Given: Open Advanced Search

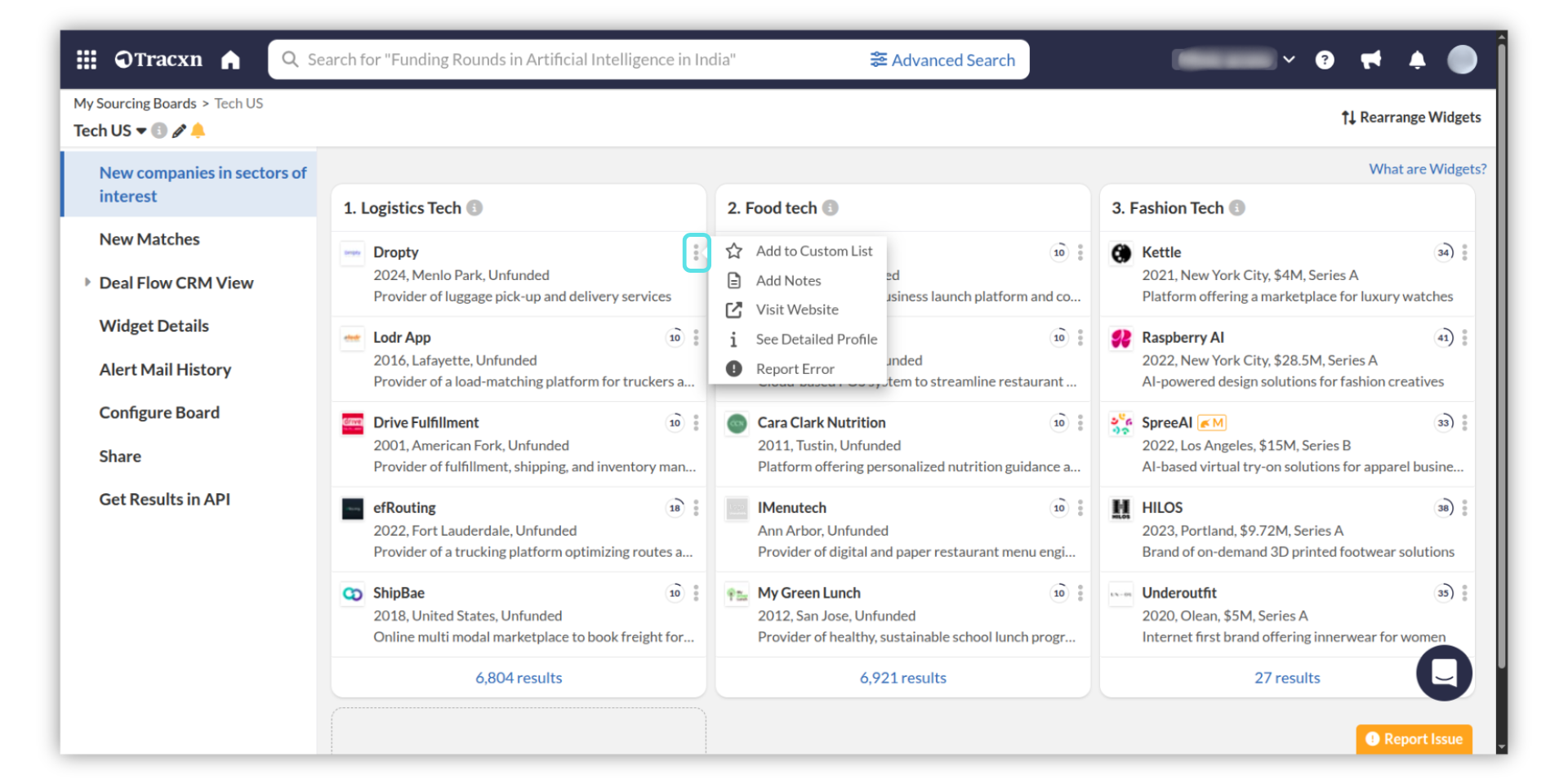Looking at the screenshot, I should 942,60.
